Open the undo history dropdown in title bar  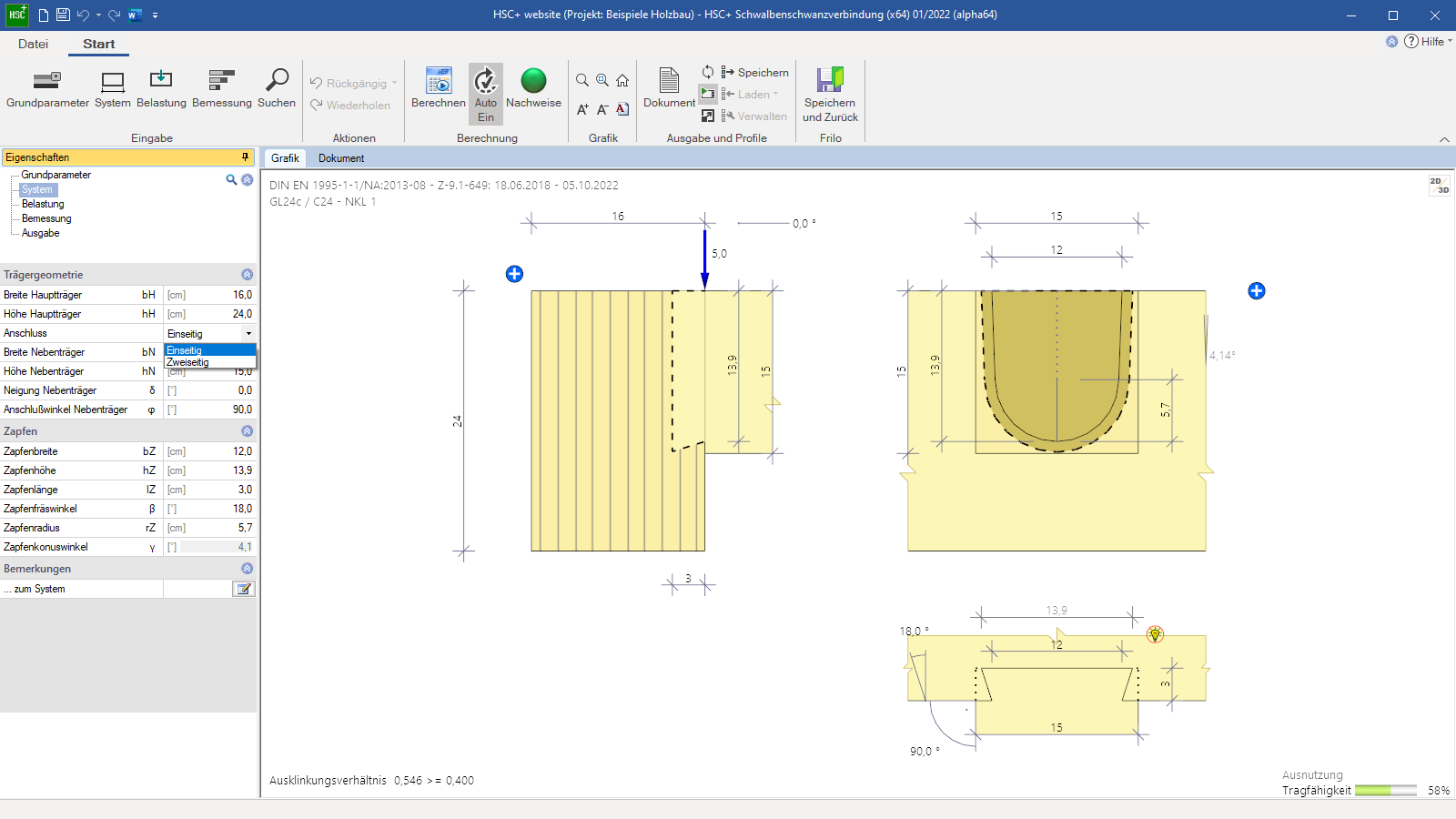pyautogui.click(x=98, y=15)
